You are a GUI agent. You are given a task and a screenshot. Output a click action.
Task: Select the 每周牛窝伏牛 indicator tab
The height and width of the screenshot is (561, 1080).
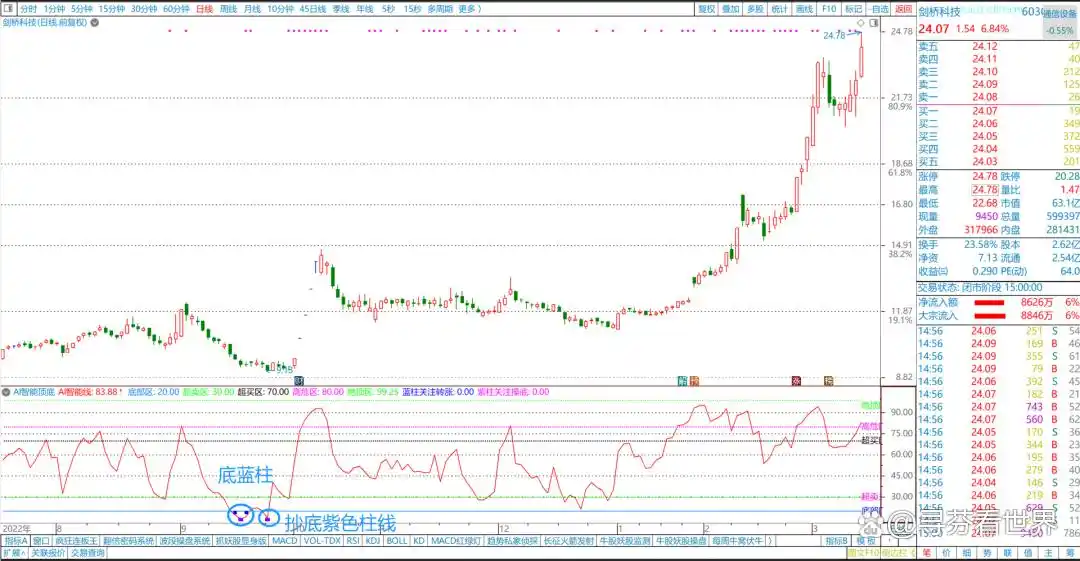(x=738, y=541)
